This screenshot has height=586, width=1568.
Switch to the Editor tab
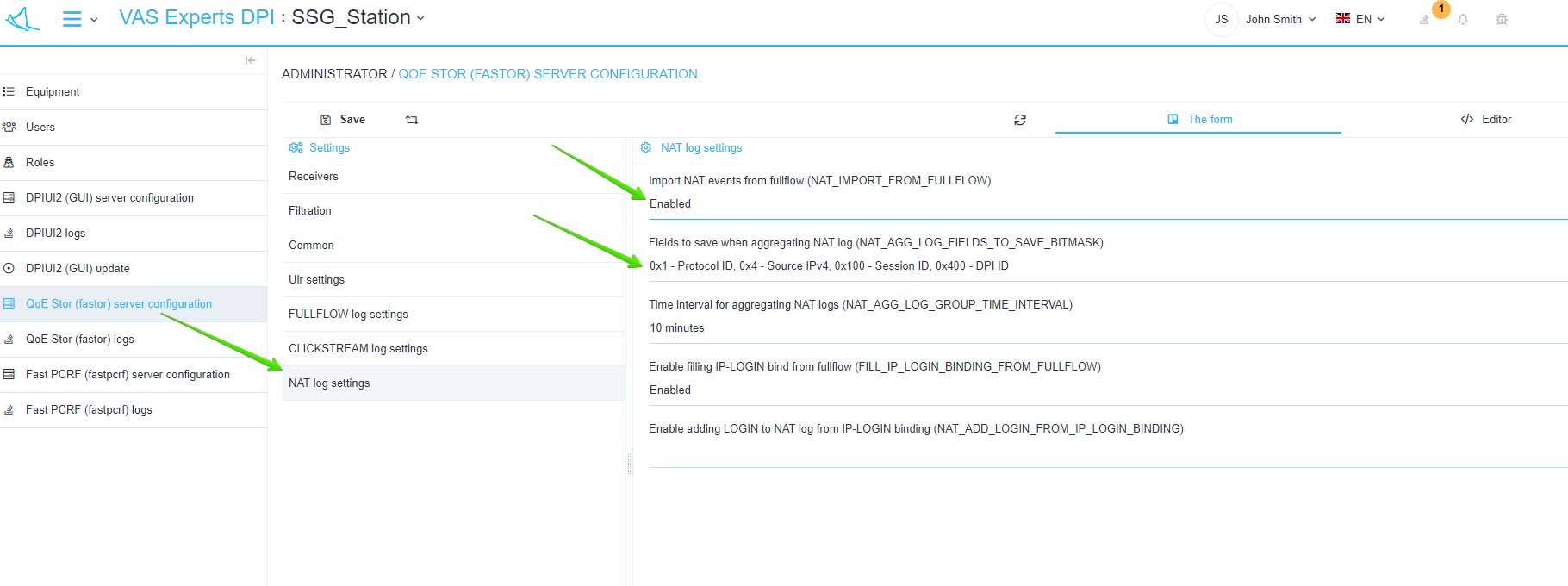click(x=1486, y=120)
